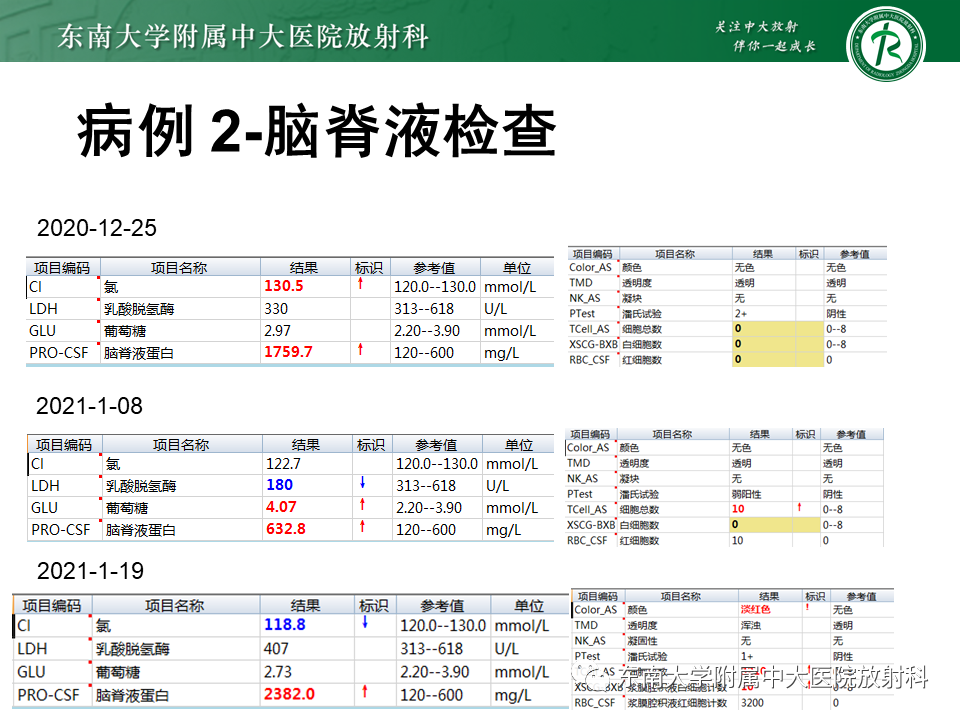The width and height of the screenshot is (960, 720).
Task: Click the glucose result 2.97
Action: click(x=277, y=331)
